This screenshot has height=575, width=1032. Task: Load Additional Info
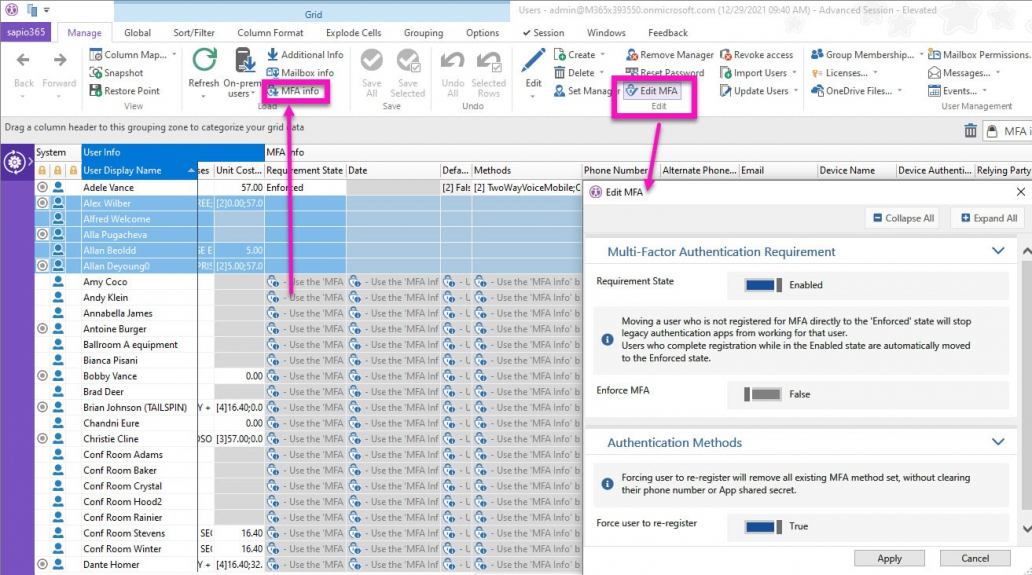pyautogui.click(x=305, y=55)
